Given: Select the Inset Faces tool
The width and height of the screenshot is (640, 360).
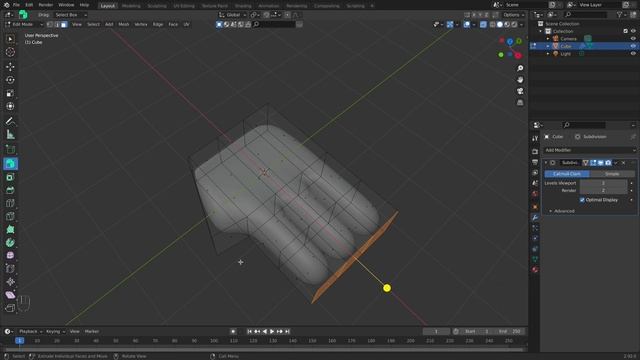Looking at the screenshot, I should coord(10,177).
